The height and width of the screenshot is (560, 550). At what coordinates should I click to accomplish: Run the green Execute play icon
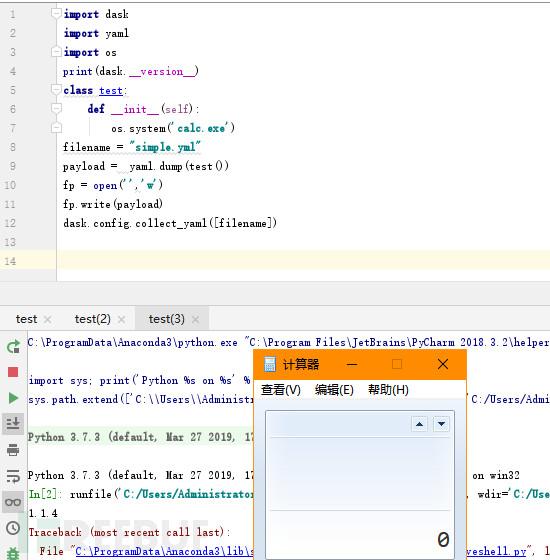(x=13, y=398)
